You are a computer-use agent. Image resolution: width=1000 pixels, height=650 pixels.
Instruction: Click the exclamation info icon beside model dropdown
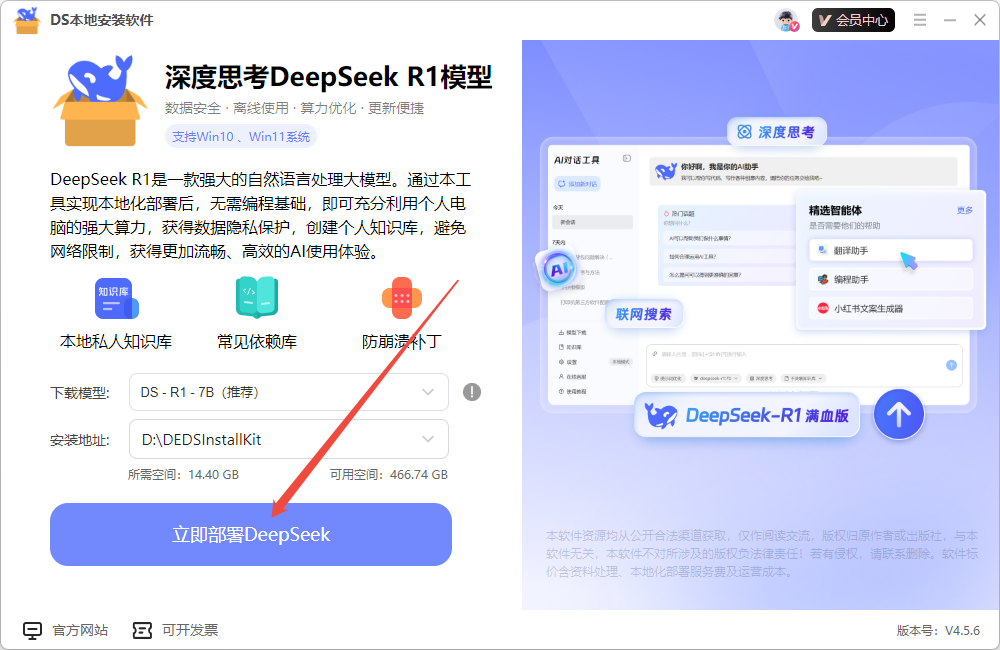click(470, 392)
